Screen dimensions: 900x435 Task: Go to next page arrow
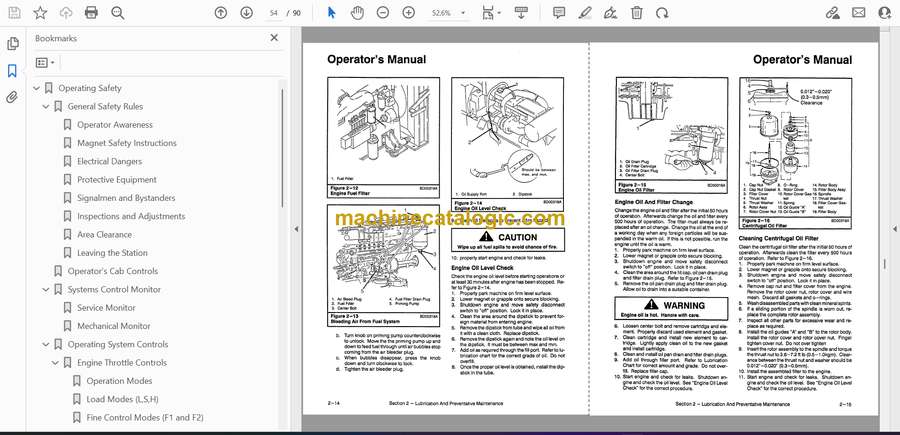[x=246, y=13]
